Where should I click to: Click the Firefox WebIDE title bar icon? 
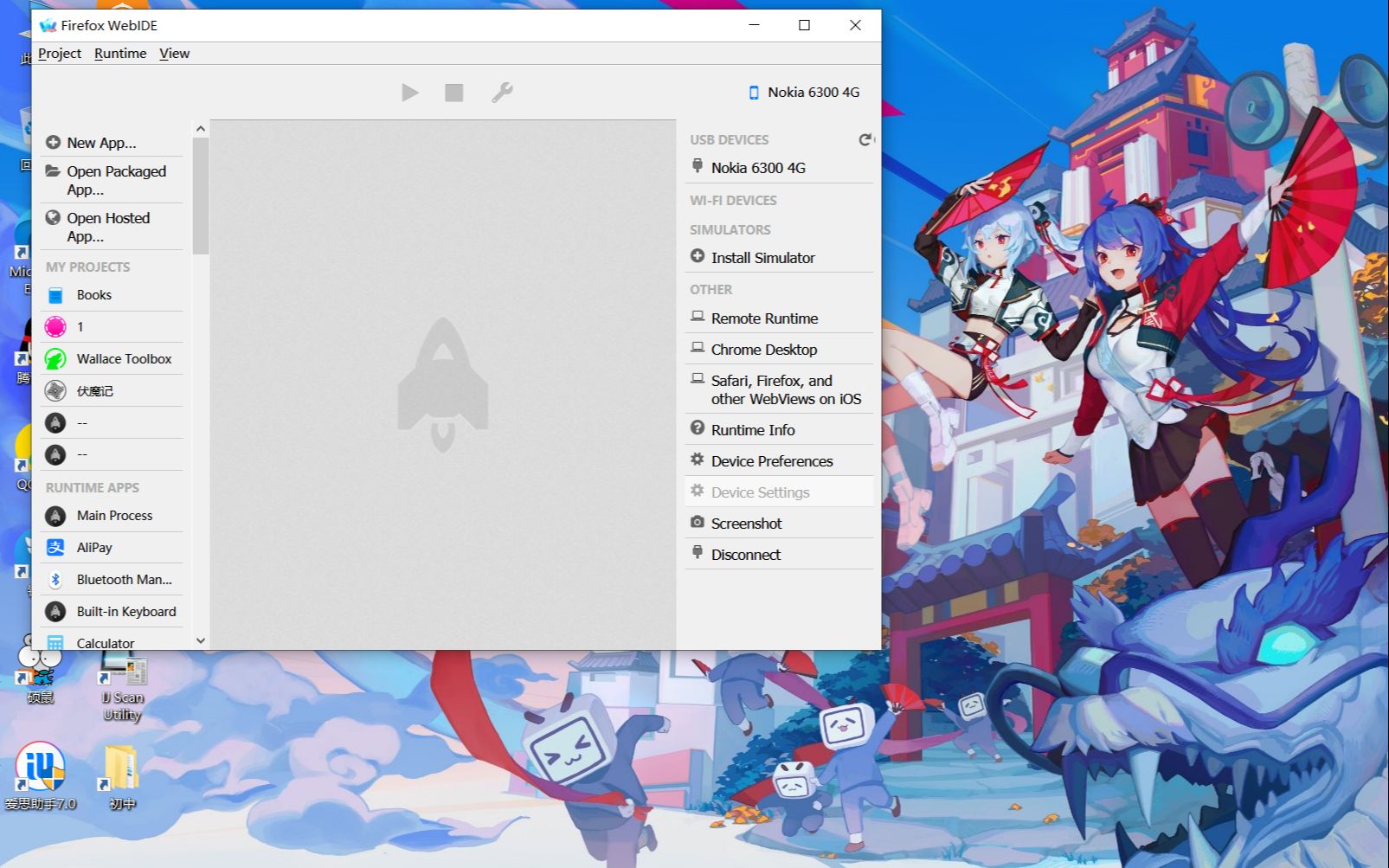[48, 26]
